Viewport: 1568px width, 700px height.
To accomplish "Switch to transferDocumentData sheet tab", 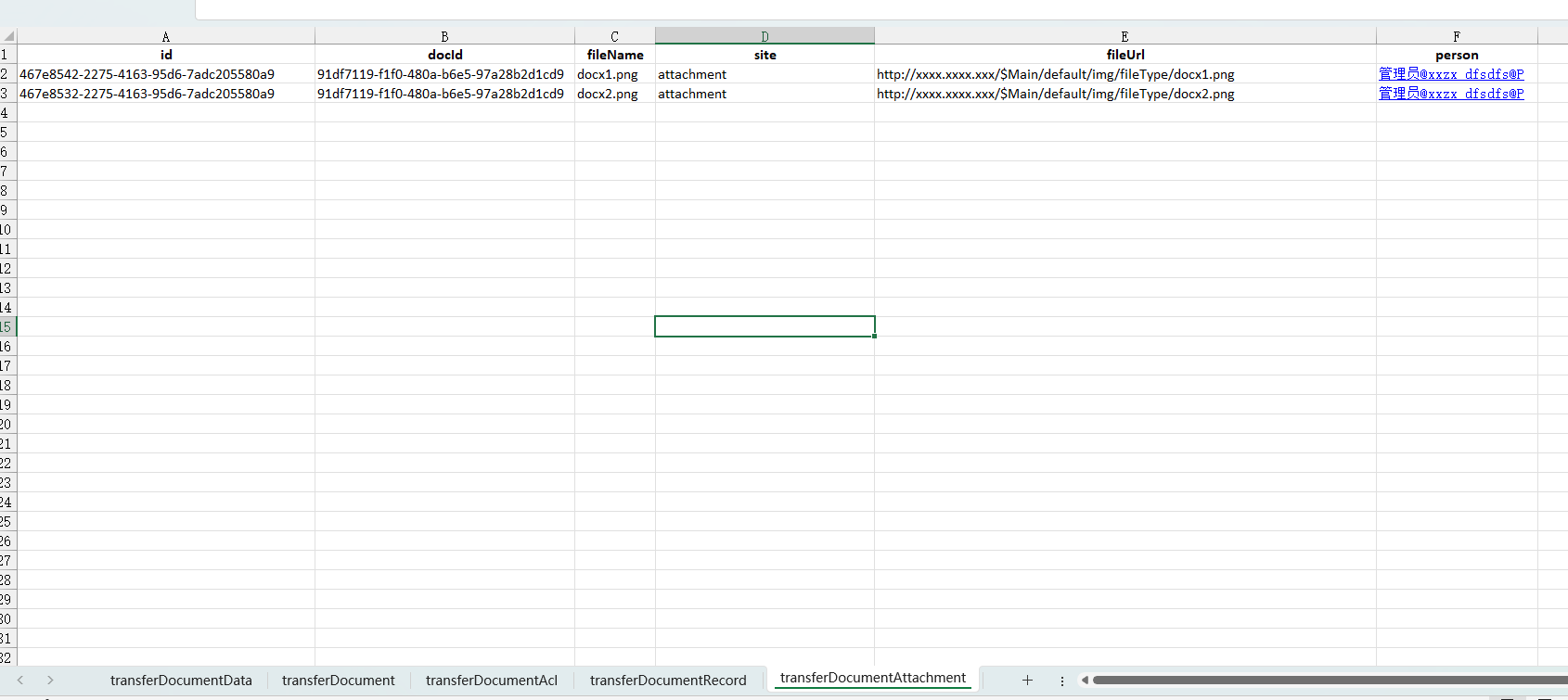I will pos(181,681).
